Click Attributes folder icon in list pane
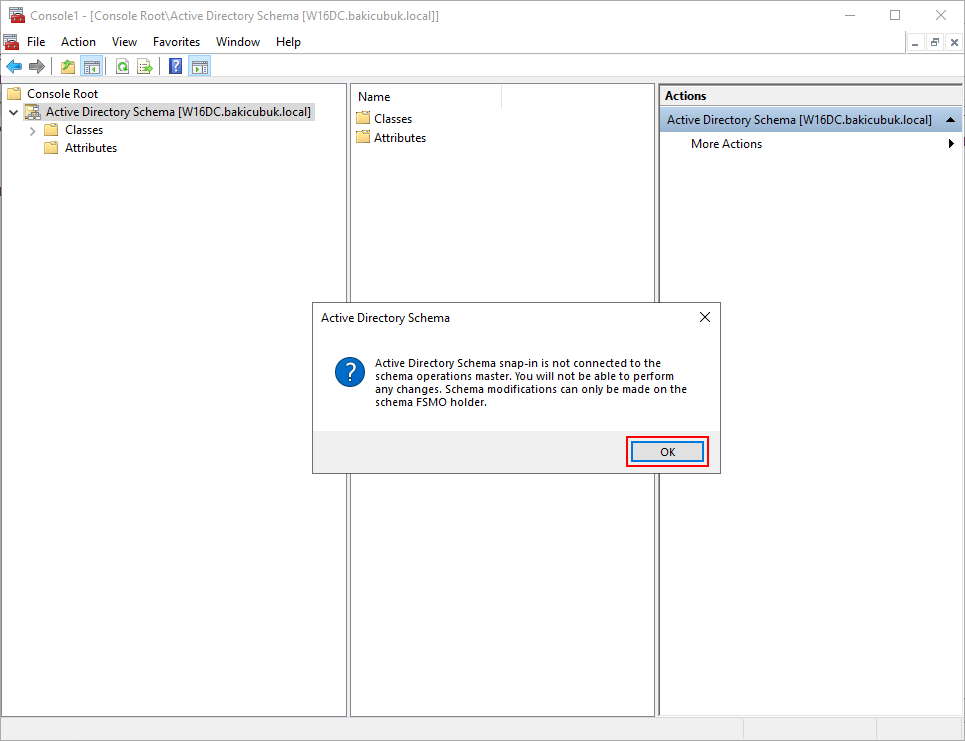 363,137
